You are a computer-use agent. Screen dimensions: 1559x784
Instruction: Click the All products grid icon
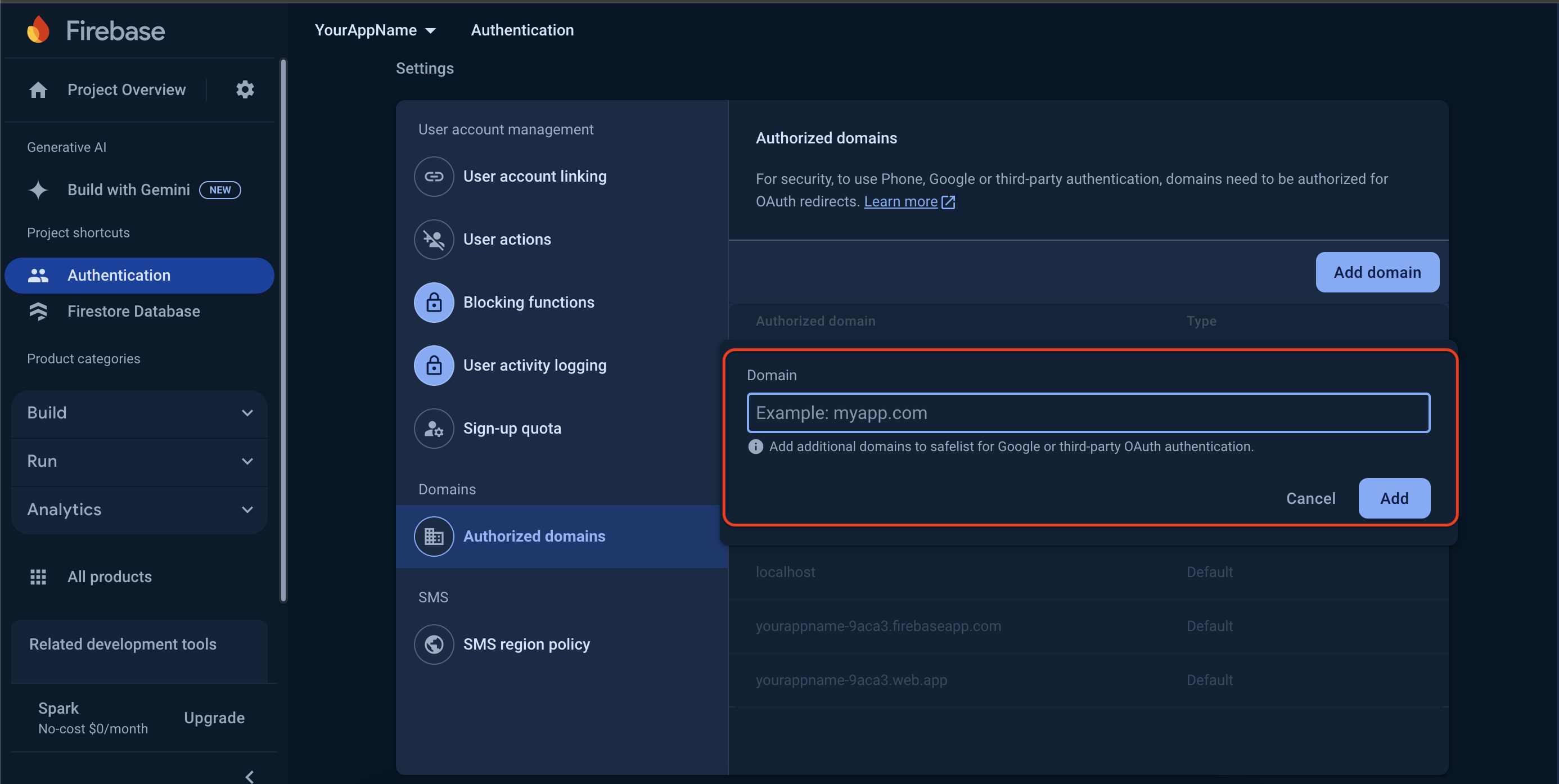tap(38, 576)
